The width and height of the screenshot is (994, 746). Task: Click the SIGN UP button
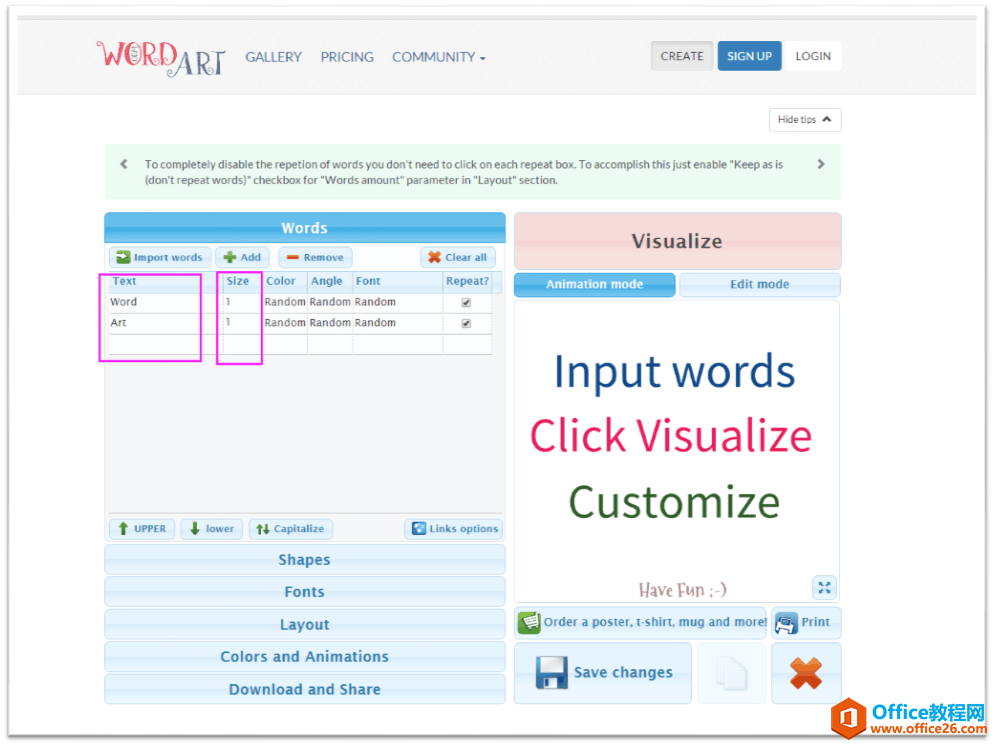pos(749,56)
